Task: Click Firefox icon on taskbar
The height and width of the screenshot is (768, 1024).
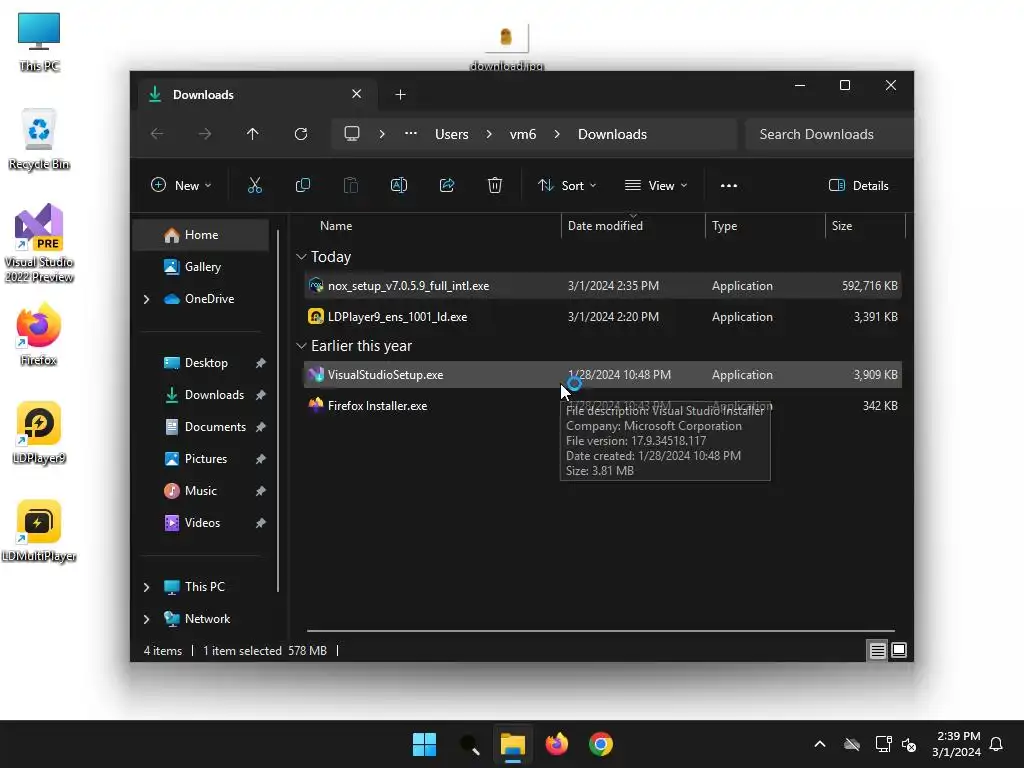Action: pyautogui.click(x=556, y=744)
